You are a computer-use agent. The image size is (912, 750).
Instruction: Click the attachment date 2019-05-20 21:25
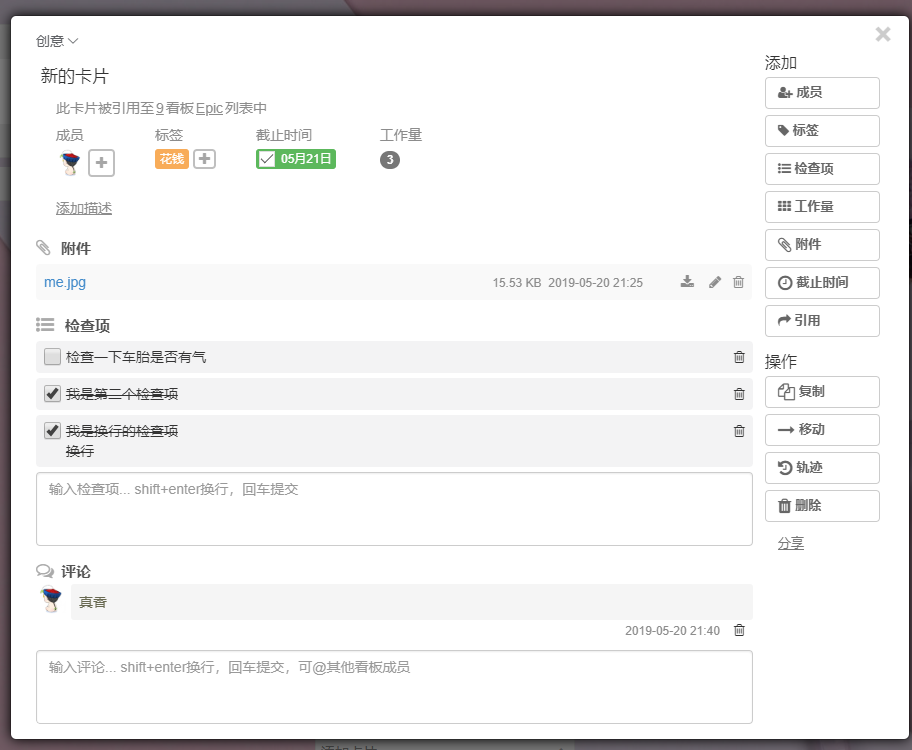click(596, 283)
